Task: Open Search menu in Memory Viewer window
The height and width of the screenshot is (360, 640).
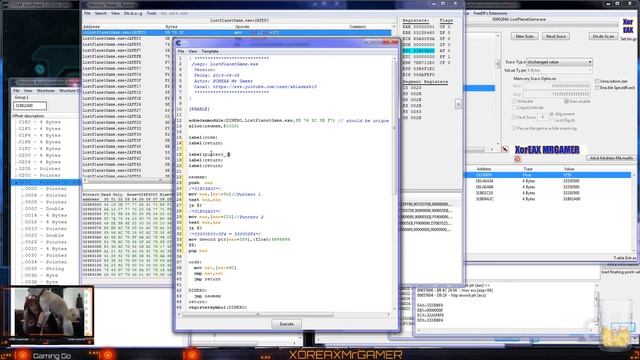Action: 100,13
